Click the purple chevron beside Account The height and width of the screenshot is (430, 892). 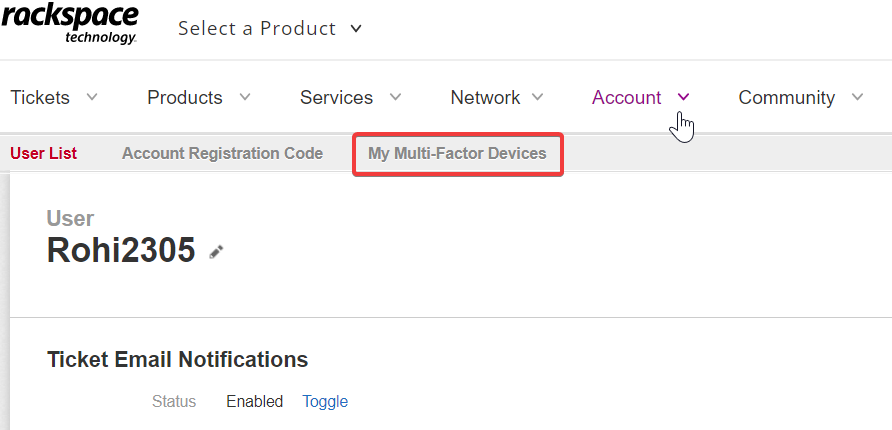684,97
